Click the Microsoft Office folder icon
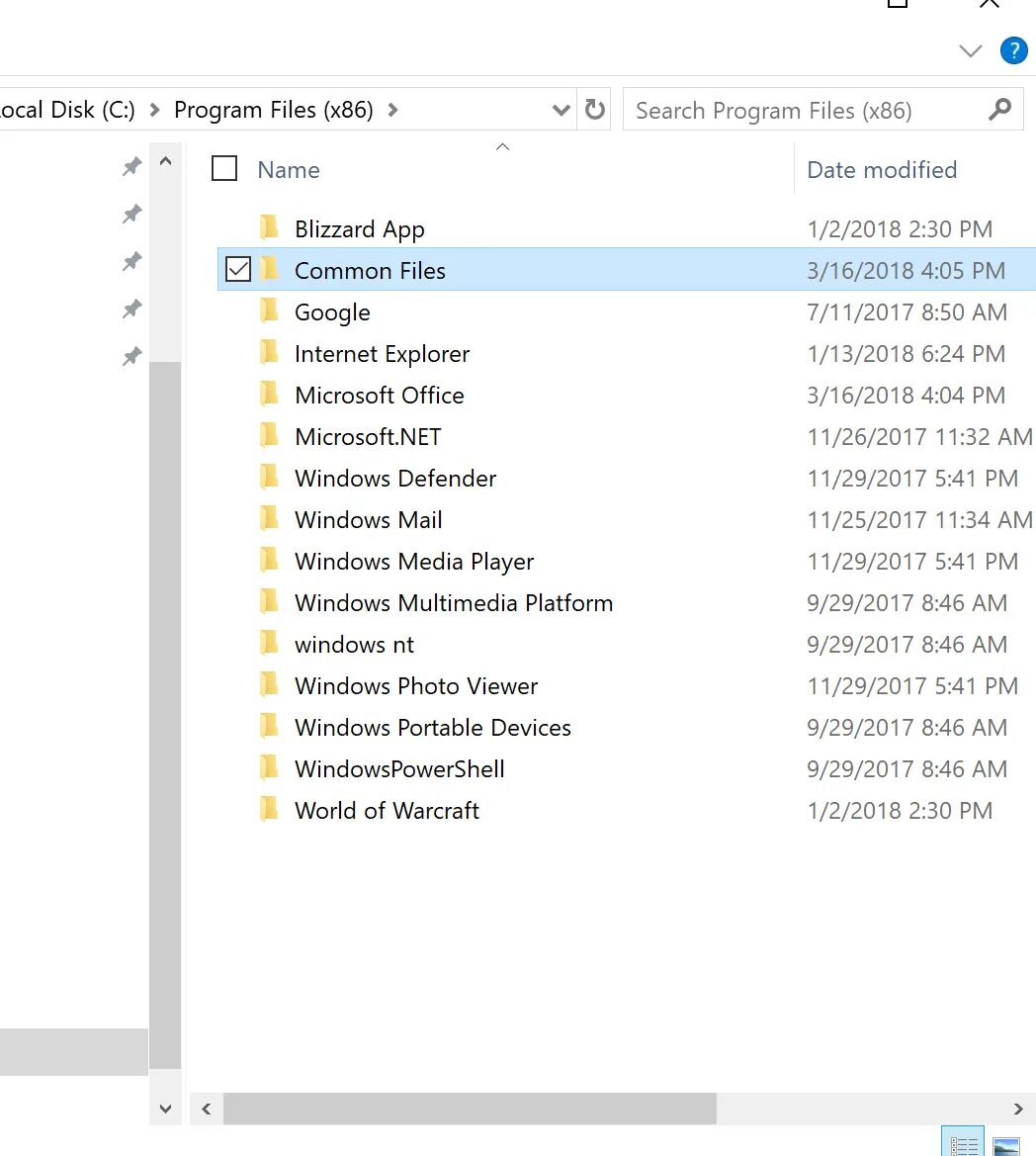Viewport: 1036px width, 1156px height. [270, 393]
